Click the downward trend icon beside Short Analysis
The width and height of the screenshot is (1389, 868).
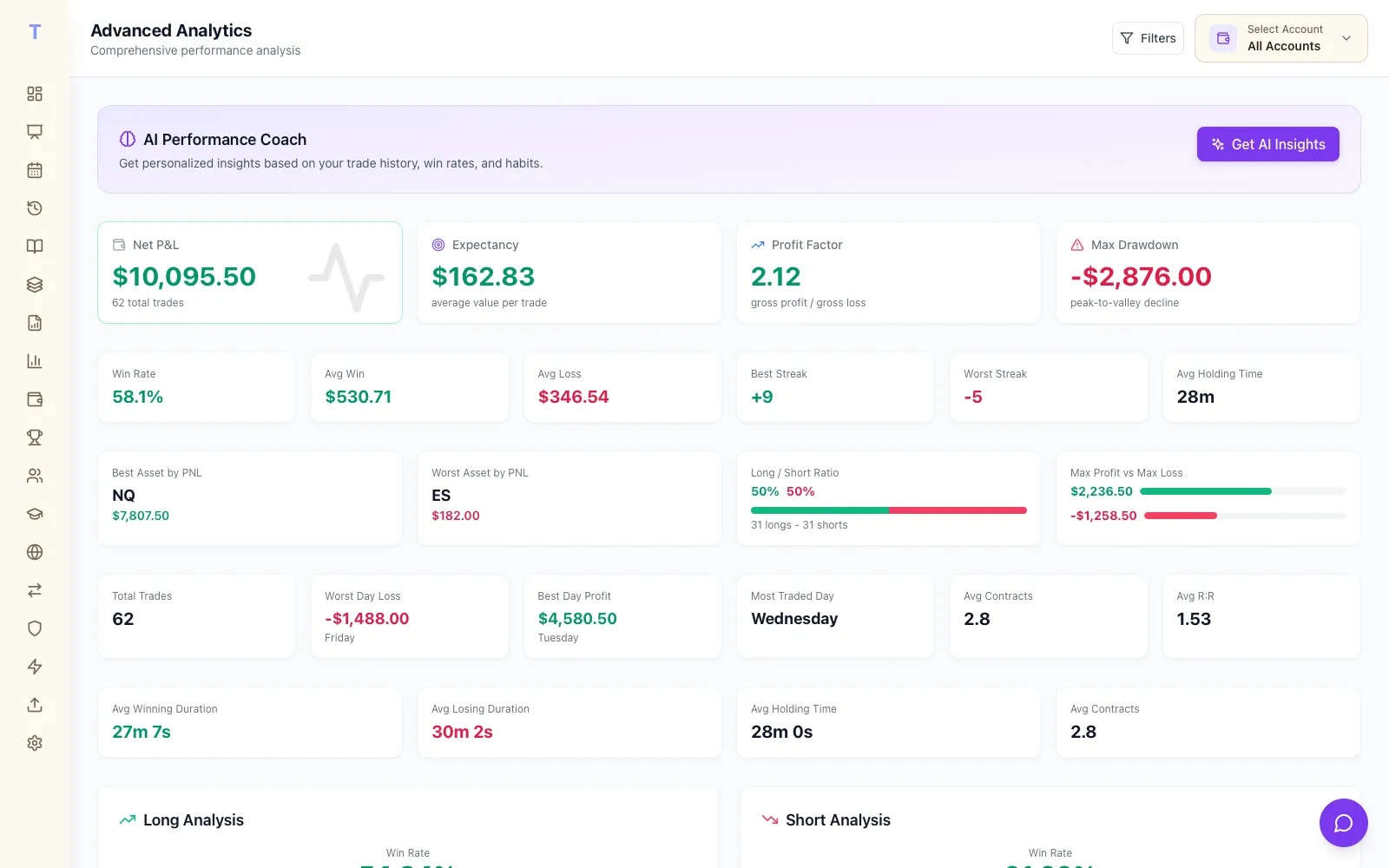click(770, 819)
